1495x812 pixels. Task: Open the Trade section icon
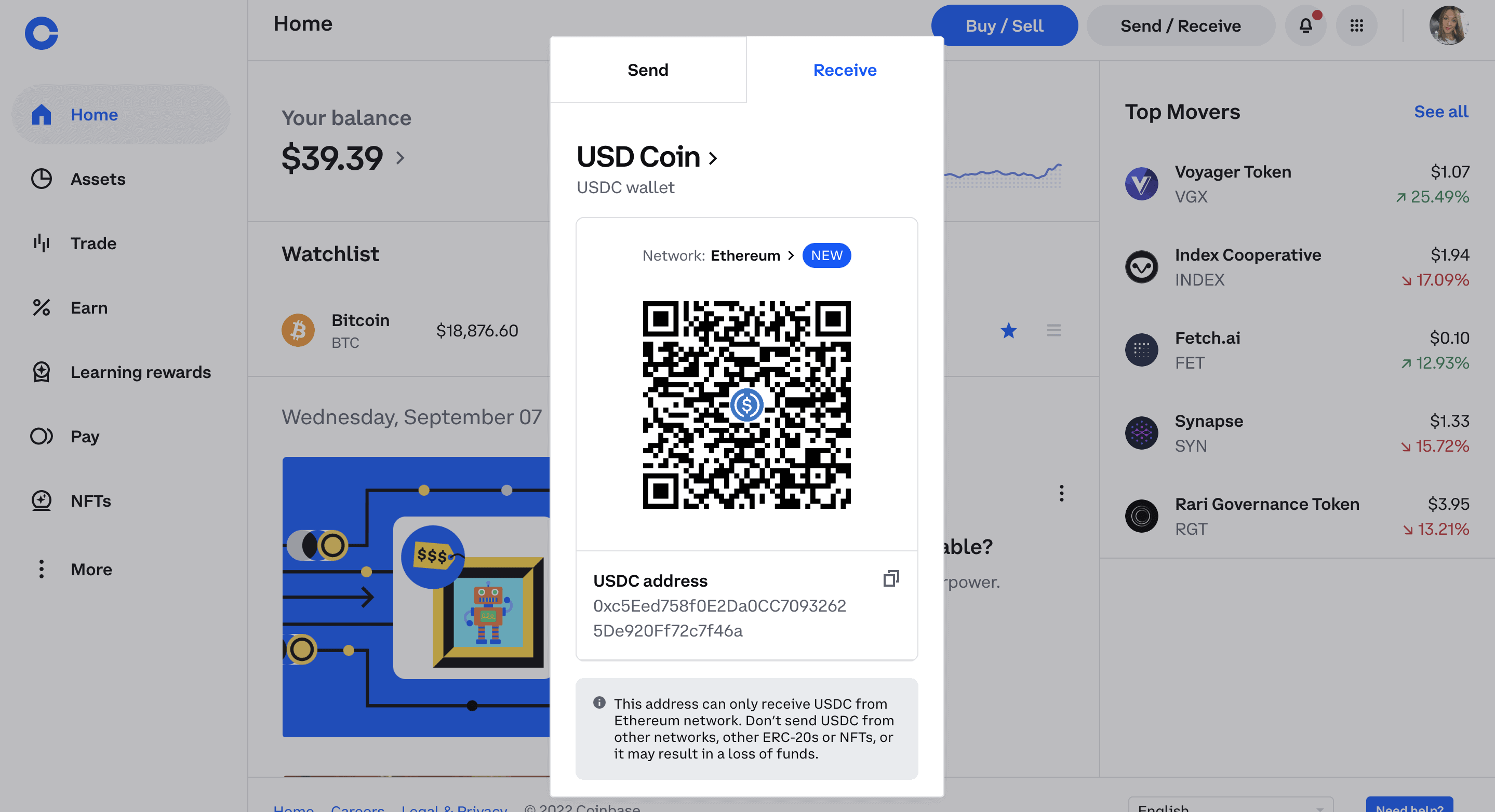(x=41, y=242)
